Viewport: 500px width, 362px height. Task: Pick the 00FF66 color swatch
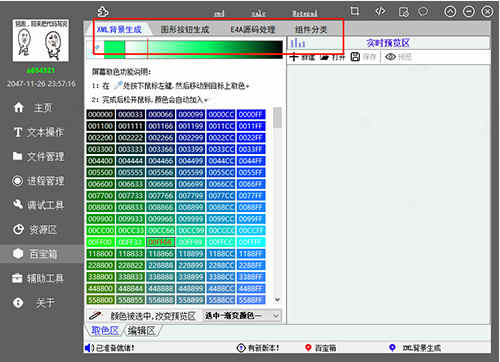[x=161, y=242]
